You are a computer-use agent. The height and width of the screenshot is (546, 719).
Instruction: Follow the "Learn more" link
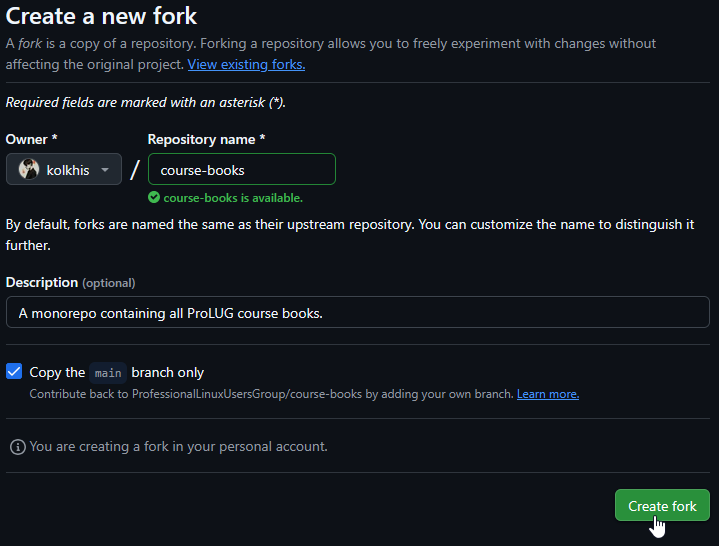(x=548, y=394)
